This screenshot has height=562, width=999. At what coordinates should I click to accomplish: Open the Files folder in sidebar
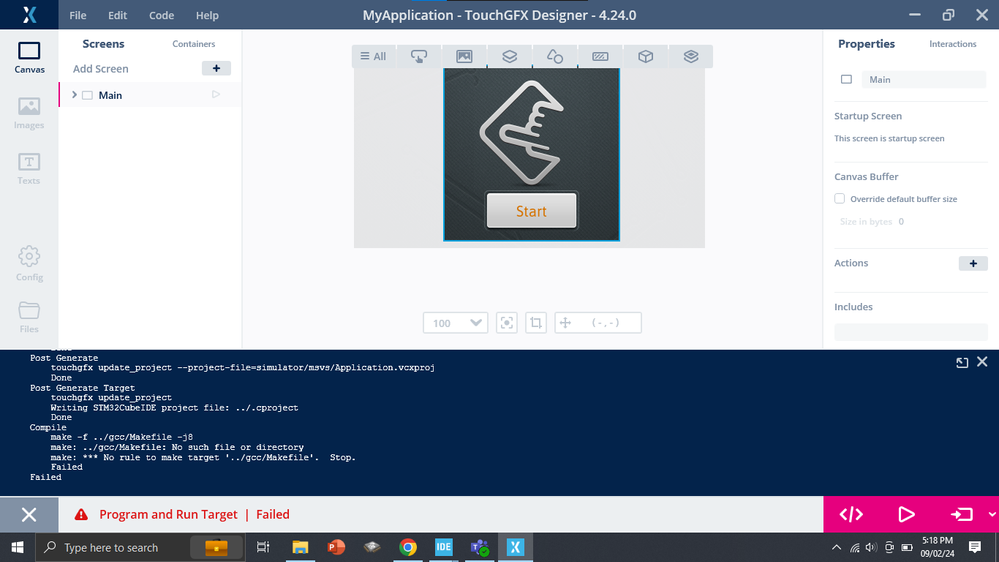coord(29,317)
